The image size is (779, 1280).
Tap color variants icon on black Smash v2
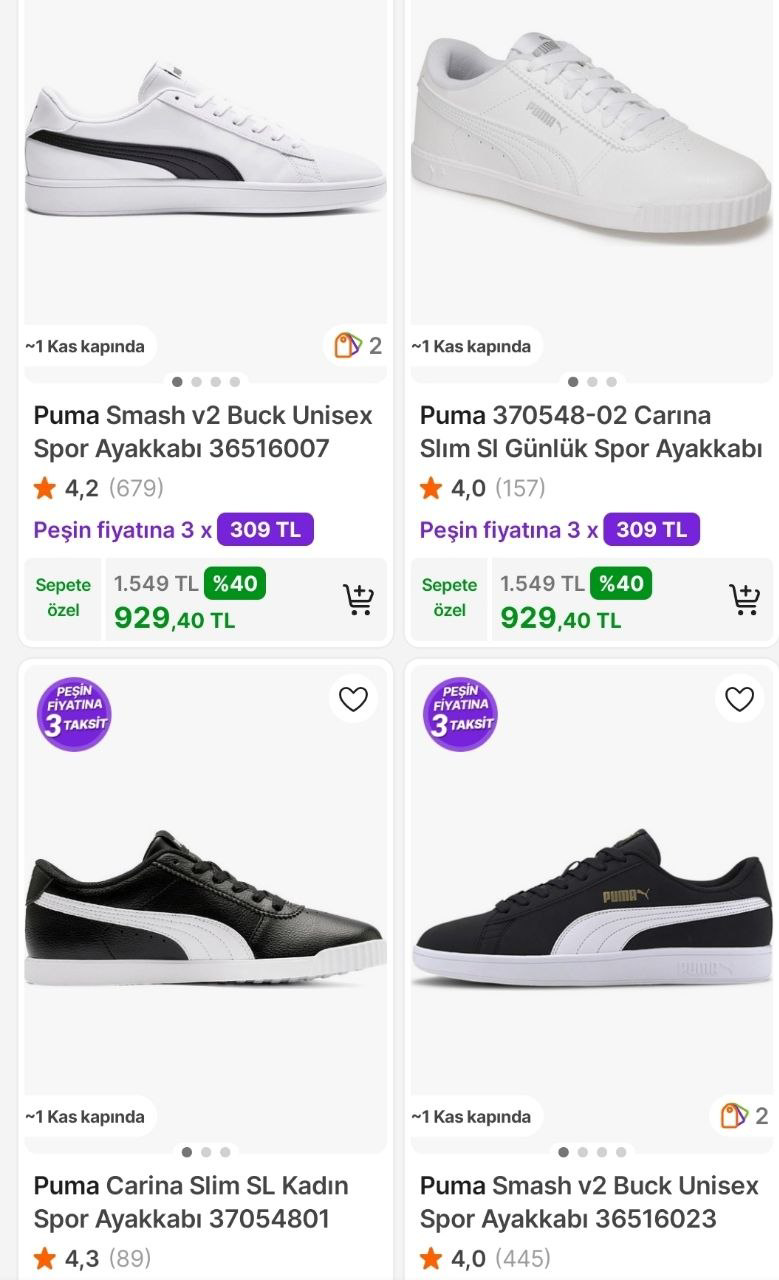tap(744, 1116)
